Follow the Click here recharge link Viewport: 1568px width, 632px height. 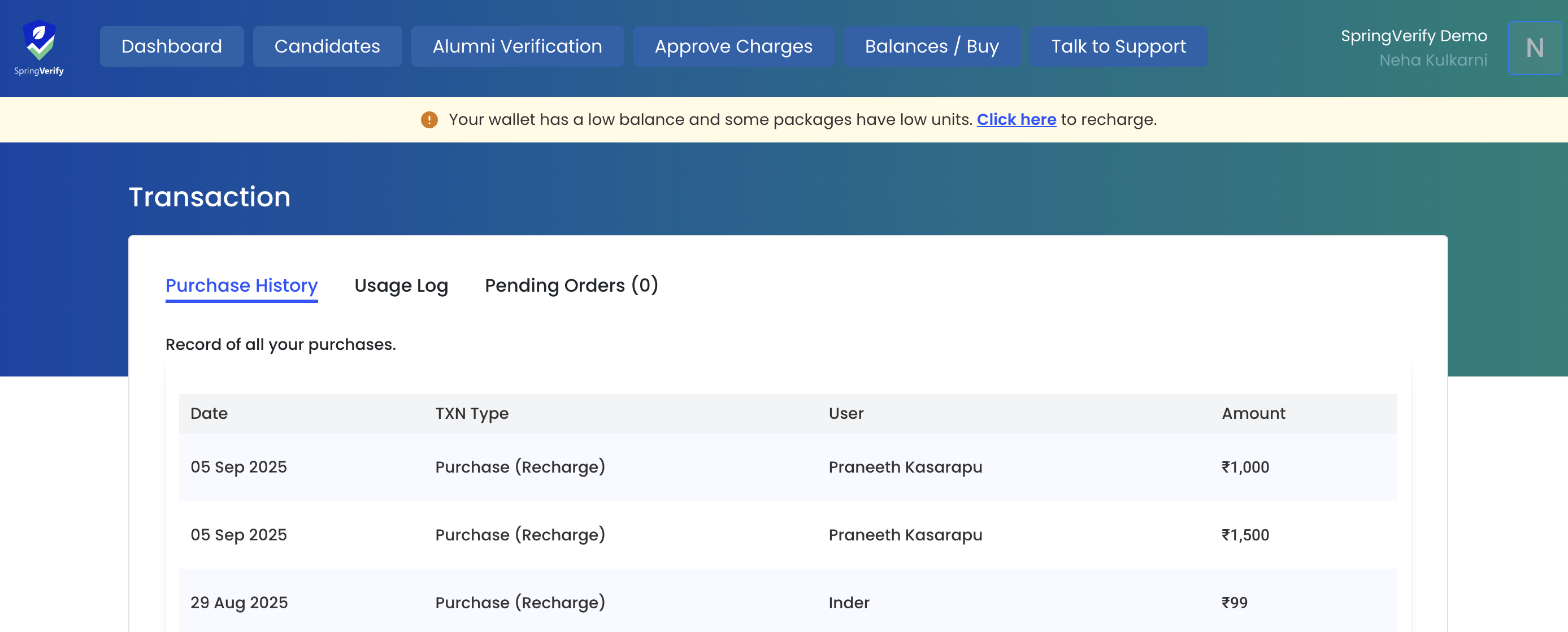coord(1016,120)
